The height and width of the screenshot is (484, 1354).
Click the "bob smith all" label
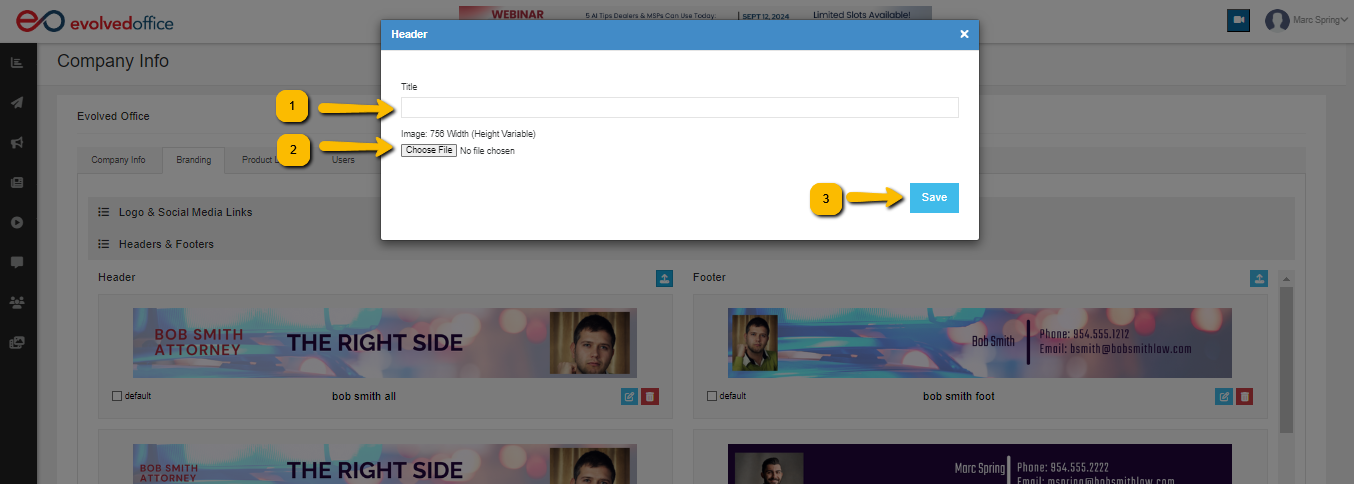364,397
